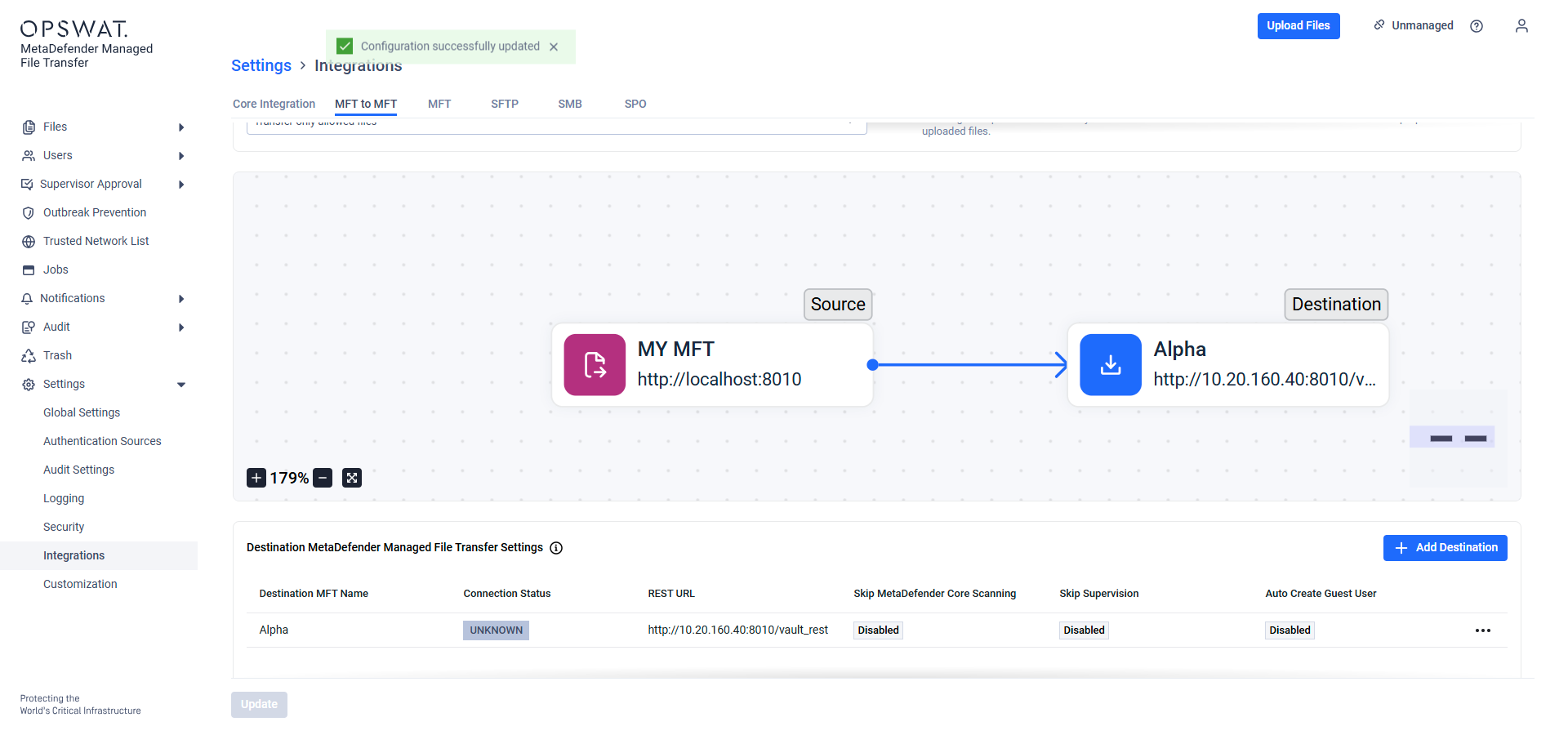Click the Unmanaged link icon
Screen dimensions: 1568x744
point(1379,25)
